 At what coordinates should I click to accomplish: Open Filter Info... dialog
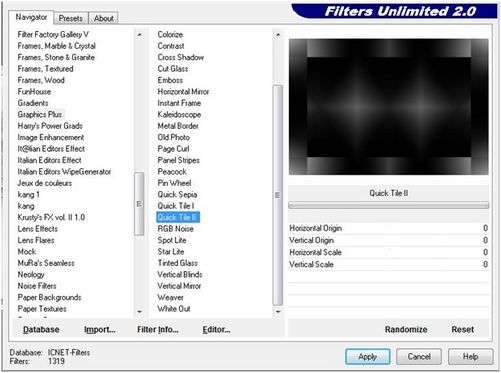pos(158,329)
